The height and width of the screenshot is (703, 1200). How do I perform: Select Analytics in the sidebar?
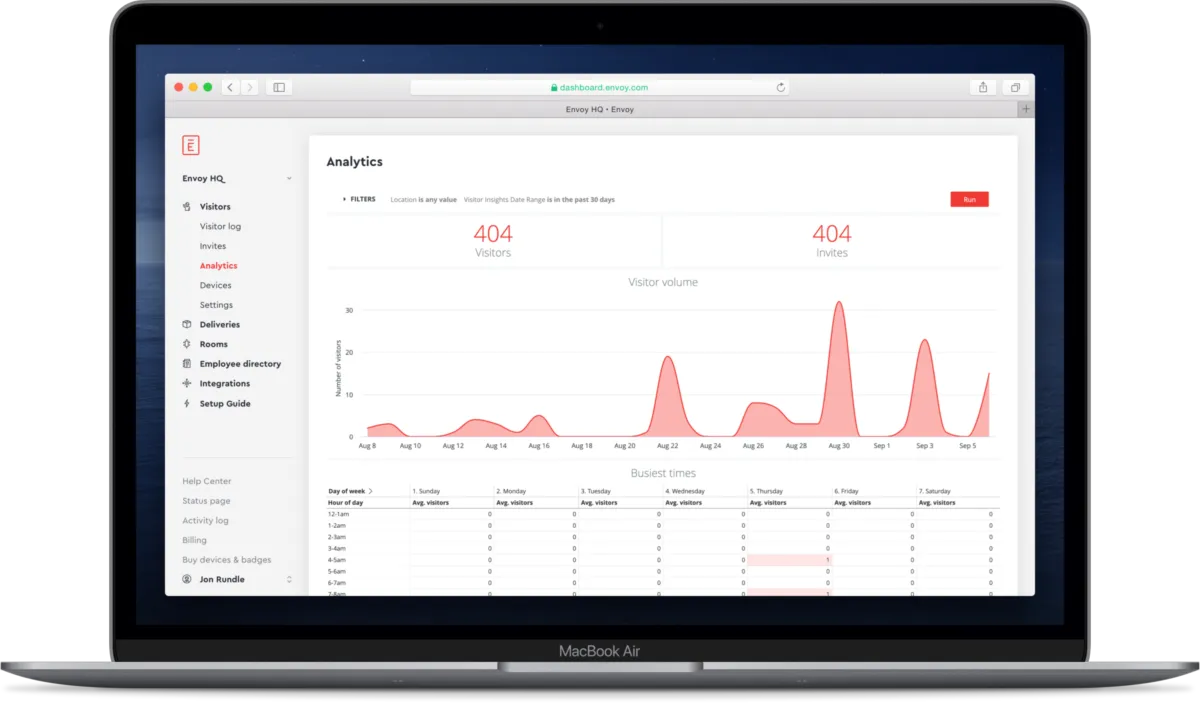[218, 266]
